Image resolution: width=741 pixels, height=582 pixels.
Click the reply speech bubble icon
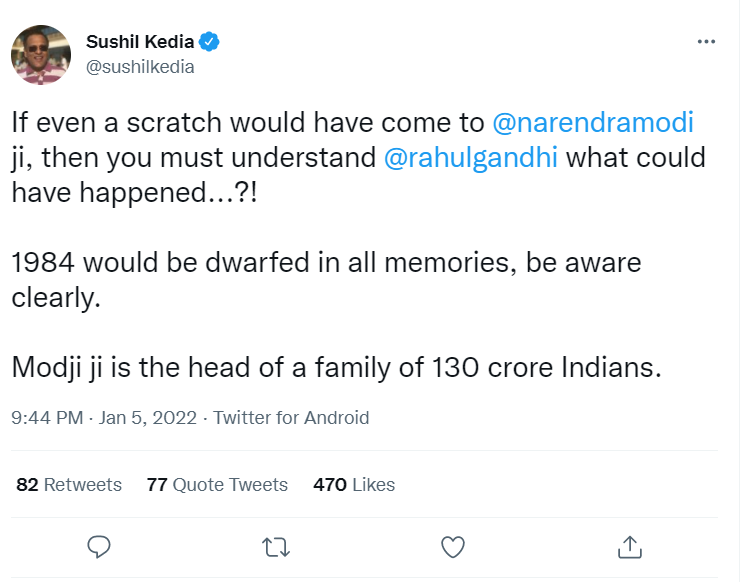pyautogui.click(x=98, y=546)
